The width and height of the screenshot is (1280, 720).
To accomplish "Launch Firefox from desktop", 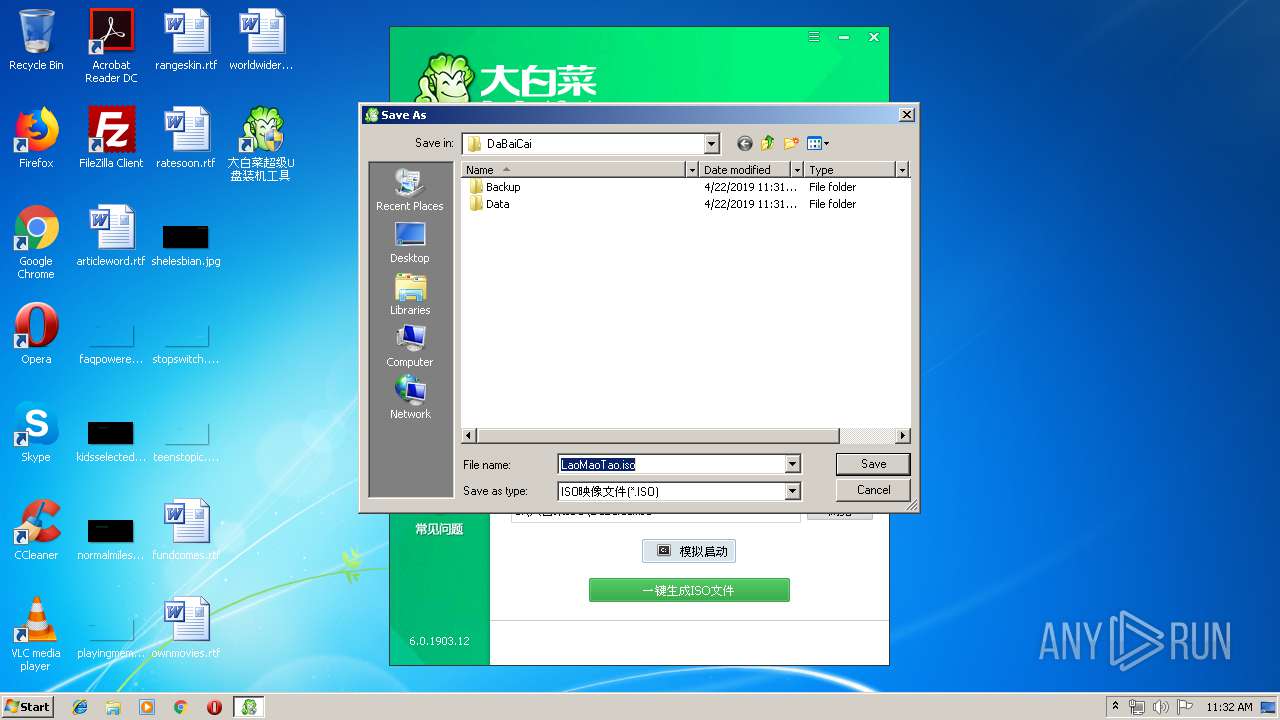I will 36,138.
